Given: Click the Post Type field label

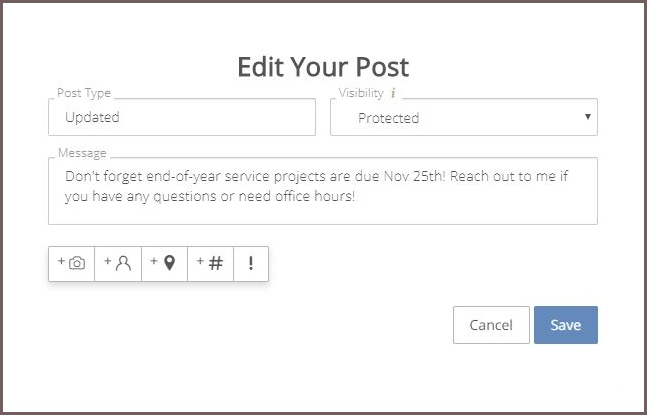Looking at the screenshot, I should pyautogui.click(x=84, y=93).
